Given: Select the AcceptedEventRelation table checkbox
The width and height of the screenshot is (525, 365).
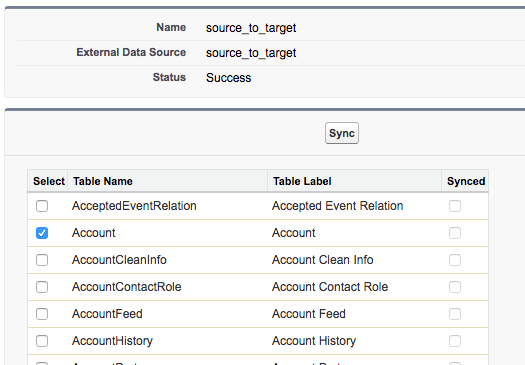Looking at the screenshot, I should click(x=42, y=206).
